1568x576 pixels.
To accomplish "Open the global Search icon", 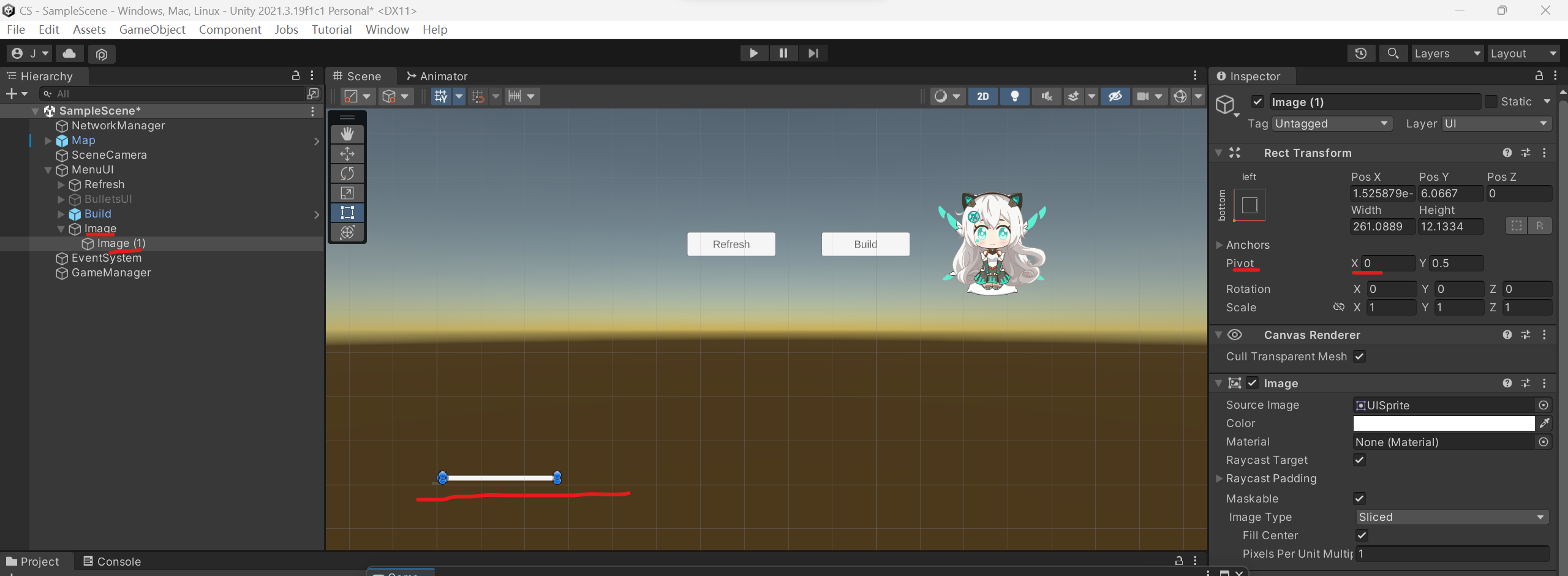I will coord(1393,53).
